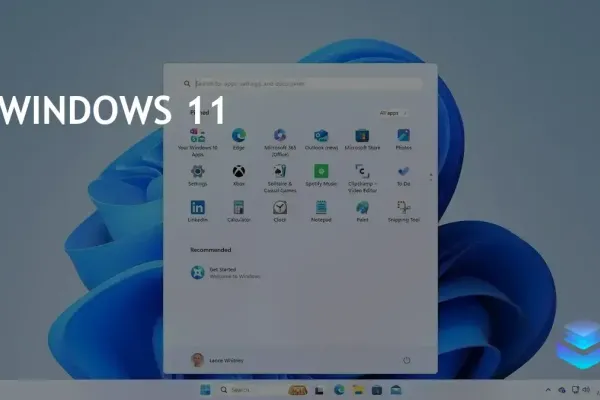
Task: Click the Start menu search field
Action: pos(302,83)
